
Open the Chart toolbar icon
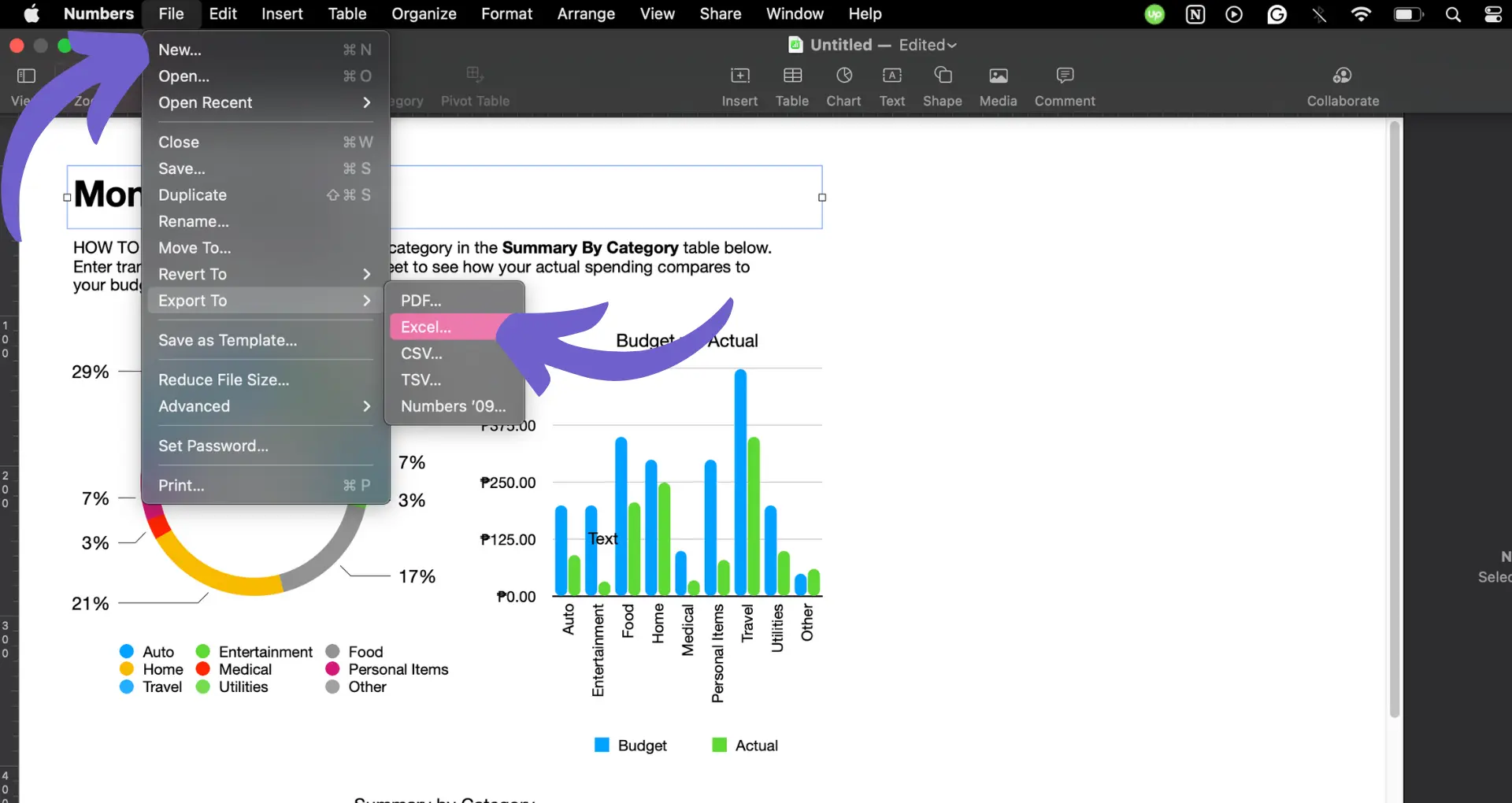coord(843,76)
